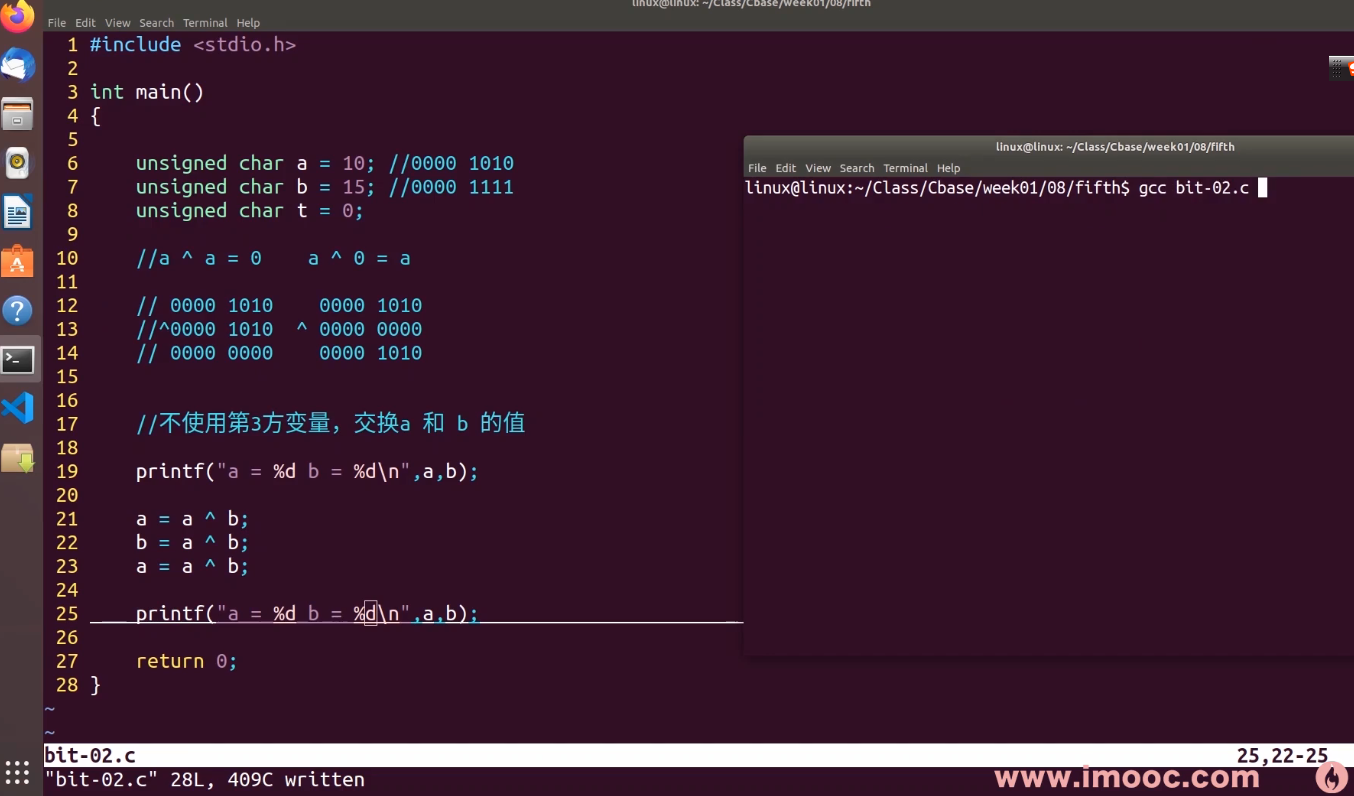Screen dimensions: 1354x796
Task: Click the 'unsigned char t = 0;' declaration
Action: click(250, 211)
